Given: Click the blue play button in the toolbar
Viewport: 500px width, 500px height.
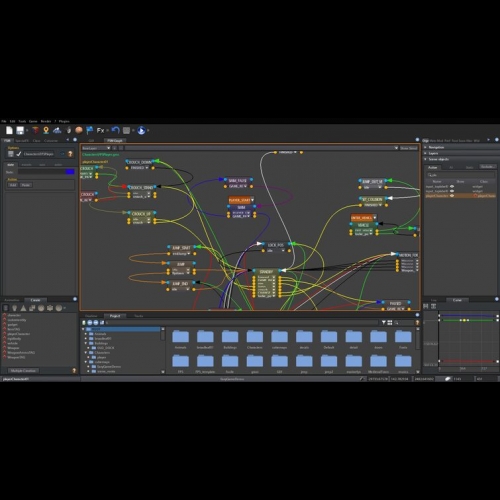Looking at the screenshot, I should [141, 130].
